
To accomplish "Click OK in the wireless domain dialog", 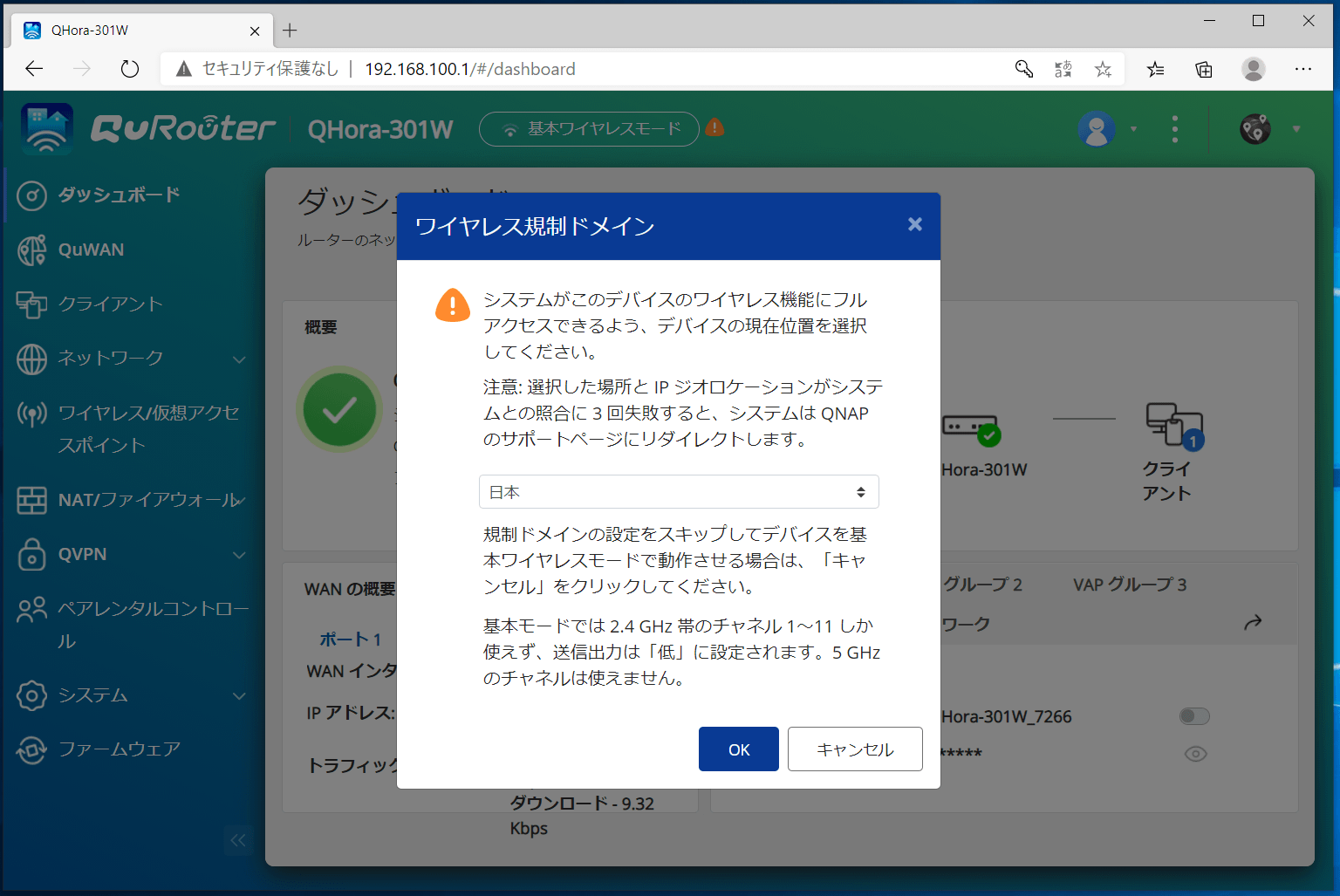I will (x=738, y=749).
